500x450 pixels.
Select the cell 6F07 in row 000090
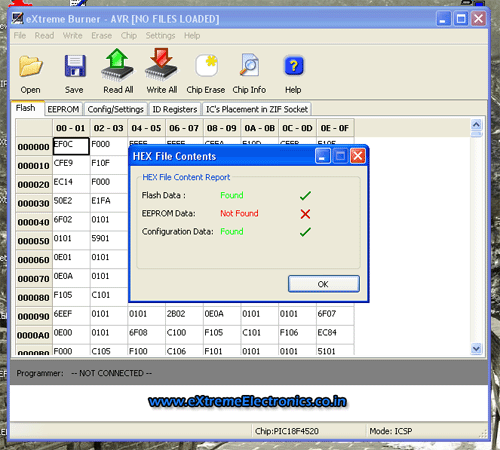tap(335, 316)
